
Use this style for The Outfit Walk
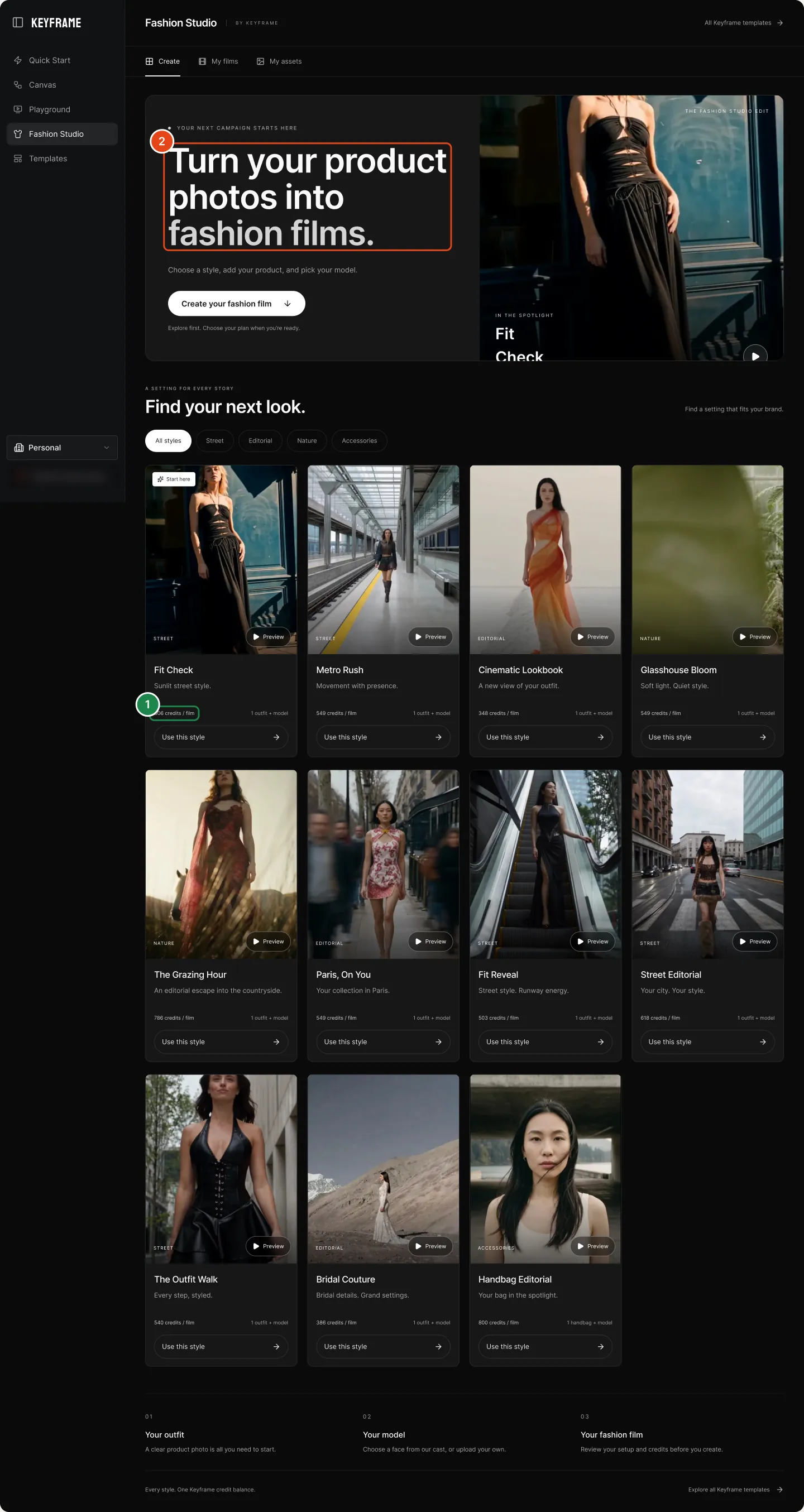[221, 1346]
